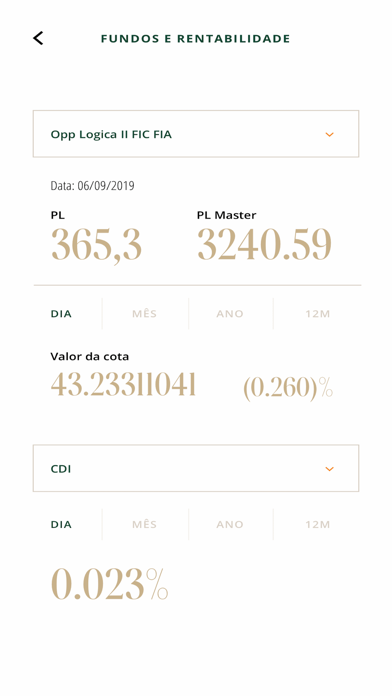Open the Opp Logica II FIC FIA dropdown
Screen dimensions: 392x696
coord(196,134)
